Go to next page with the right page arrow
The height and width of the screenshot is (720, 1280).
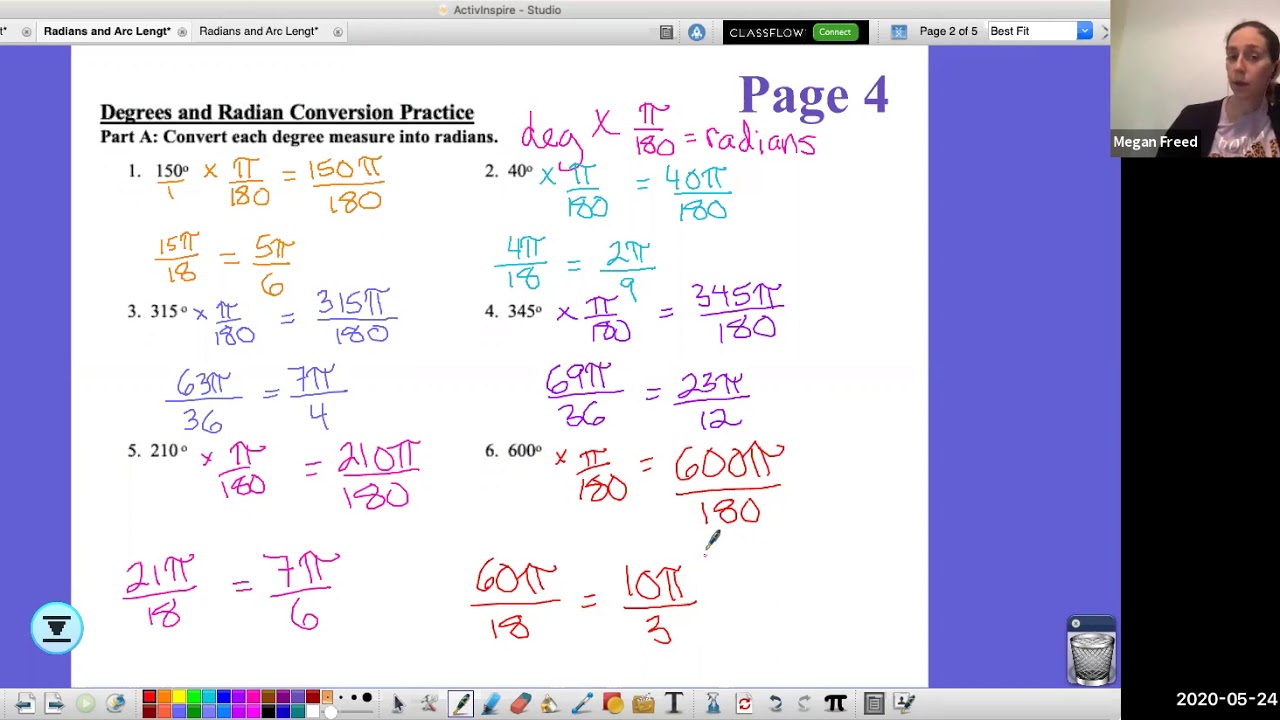point(55,704)
